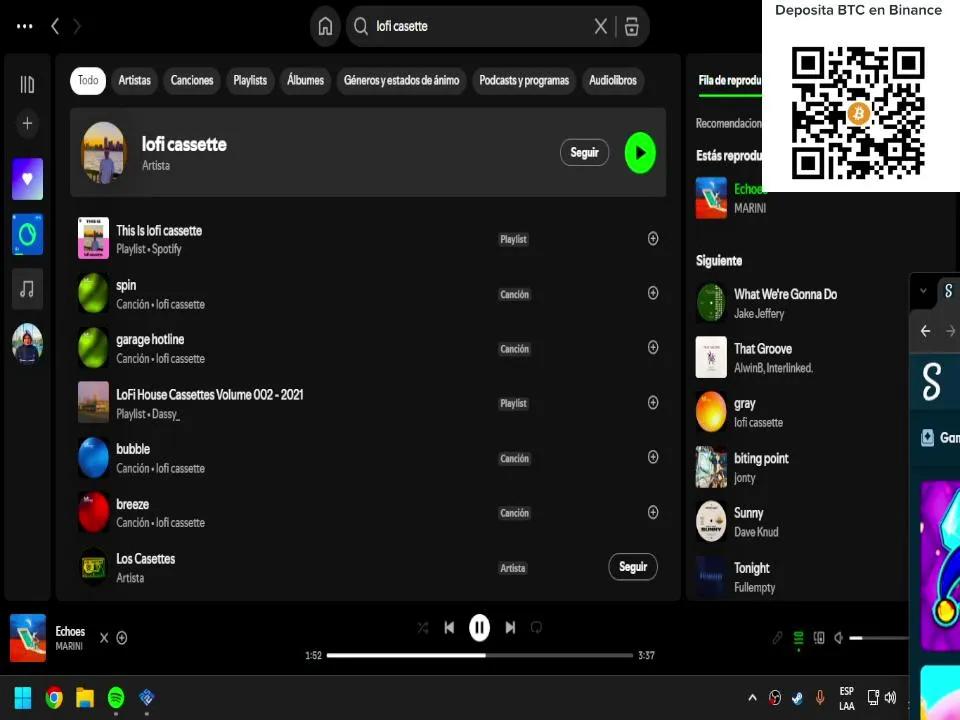Image resolution: width=960 pixels, height=720 pixels.
Task: Skip to next track
Action: (x=509, y=628)
